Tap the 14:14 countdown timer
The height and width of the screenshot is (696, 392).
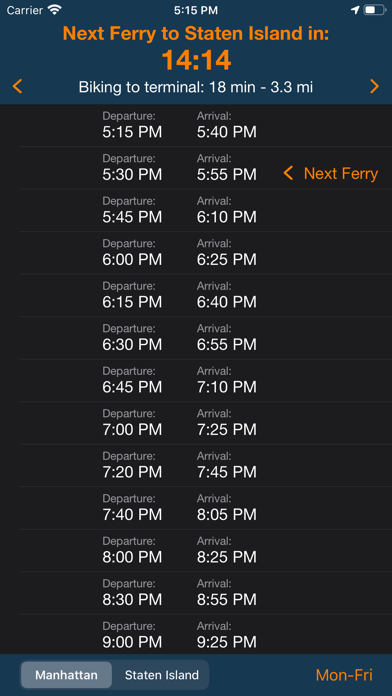coord(196,60)
